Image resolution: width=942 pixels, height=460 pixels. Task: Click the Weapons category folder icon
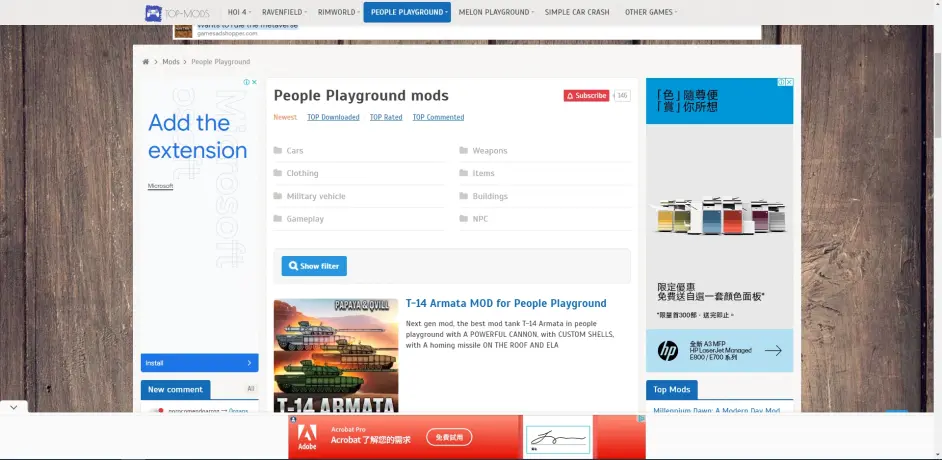[x=464, y=150]
